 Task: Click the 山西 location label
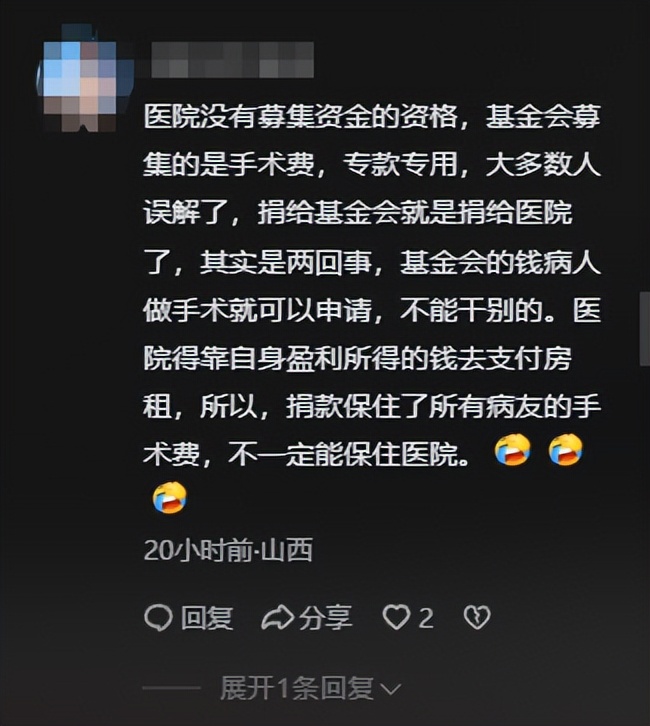[x=287, y=550]
